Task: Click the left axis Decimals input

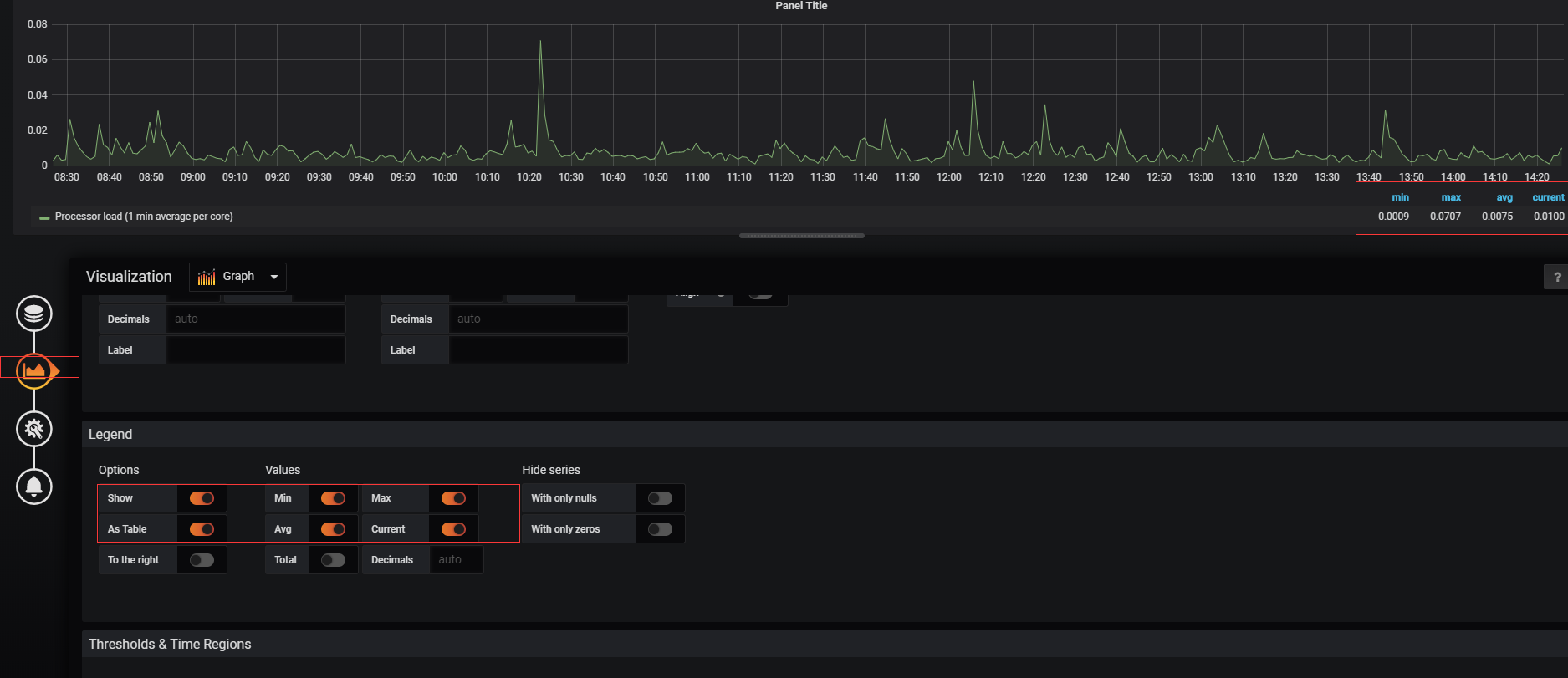Action: coord(256,319)
